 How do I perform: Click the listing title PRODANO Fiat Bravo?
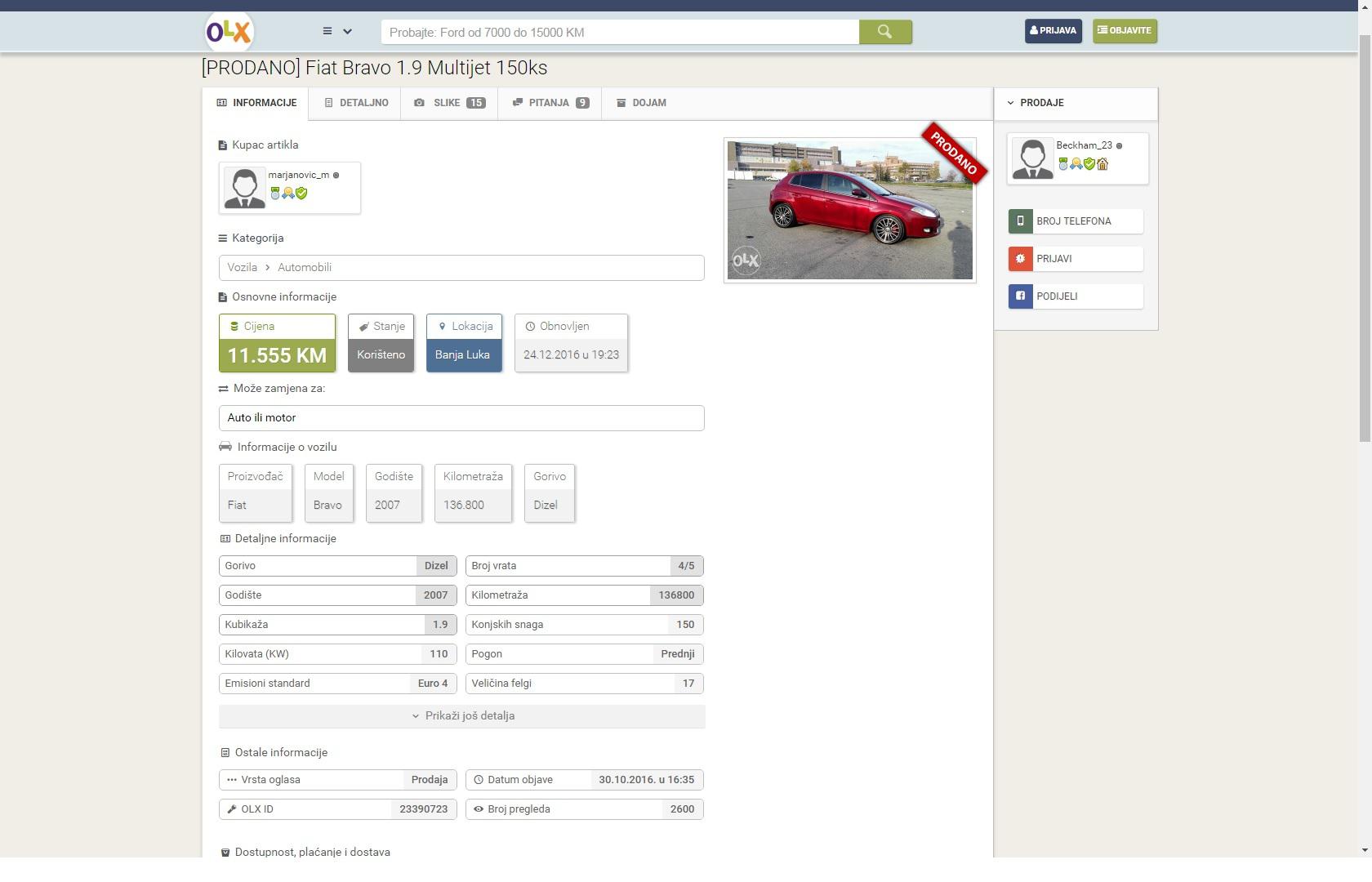coord(374,68)
